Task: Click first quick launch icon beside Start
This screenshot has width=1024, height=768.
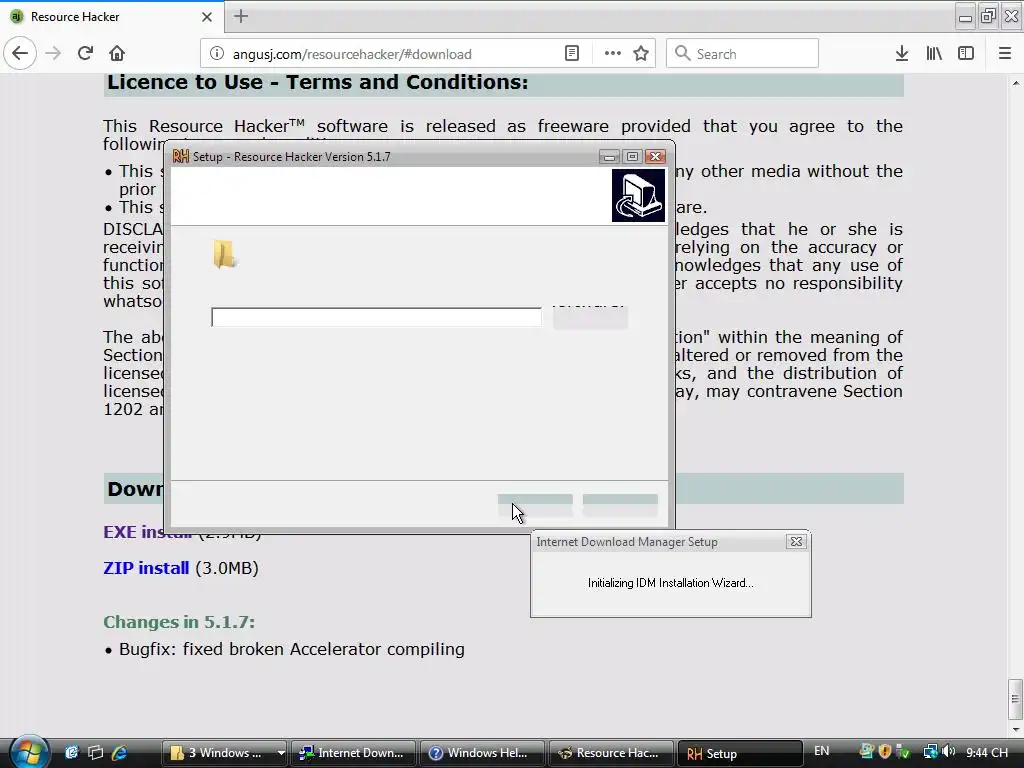Action: [x=71, y=753]
